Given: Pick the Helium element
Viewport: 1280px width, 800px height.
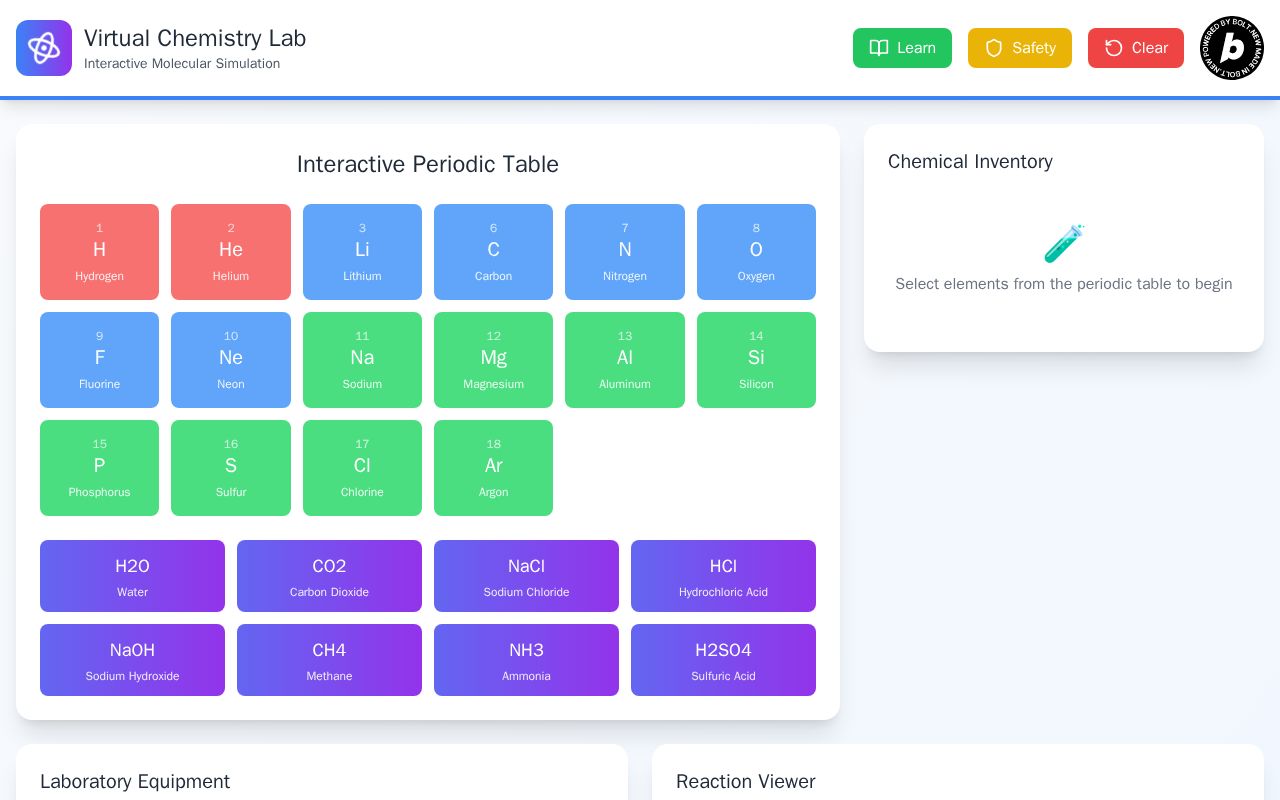Looking at the screenshot, I should [x=231, y=252].
